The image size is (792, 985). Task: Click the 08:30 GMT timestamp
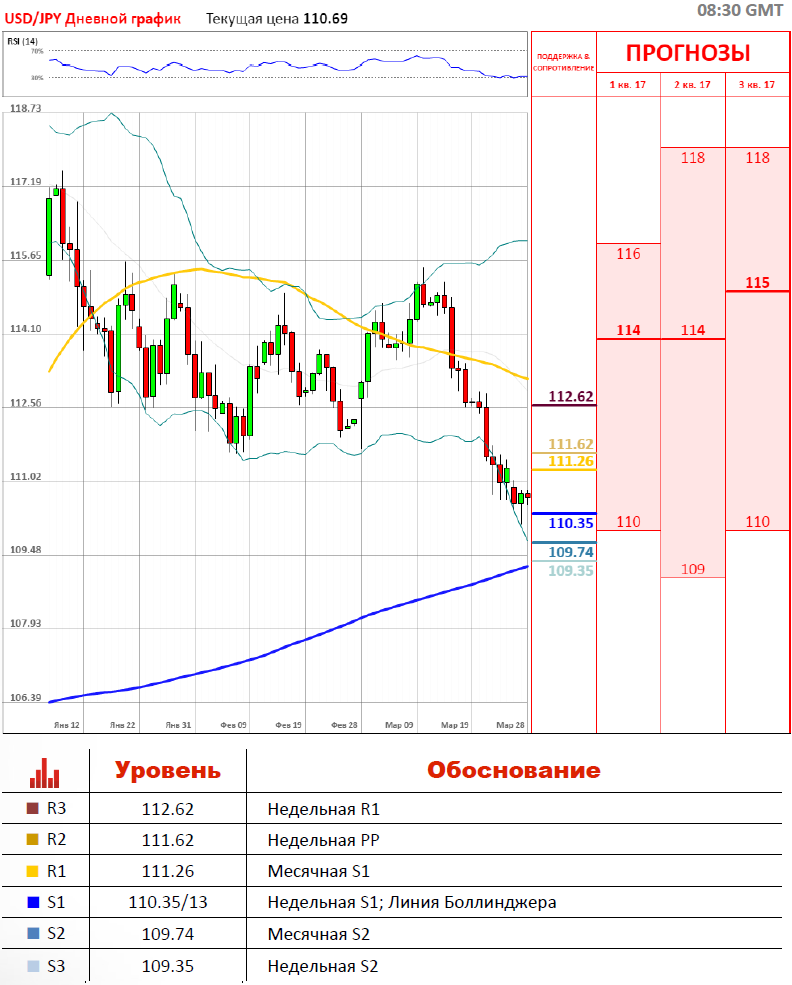tap(739, 10)
